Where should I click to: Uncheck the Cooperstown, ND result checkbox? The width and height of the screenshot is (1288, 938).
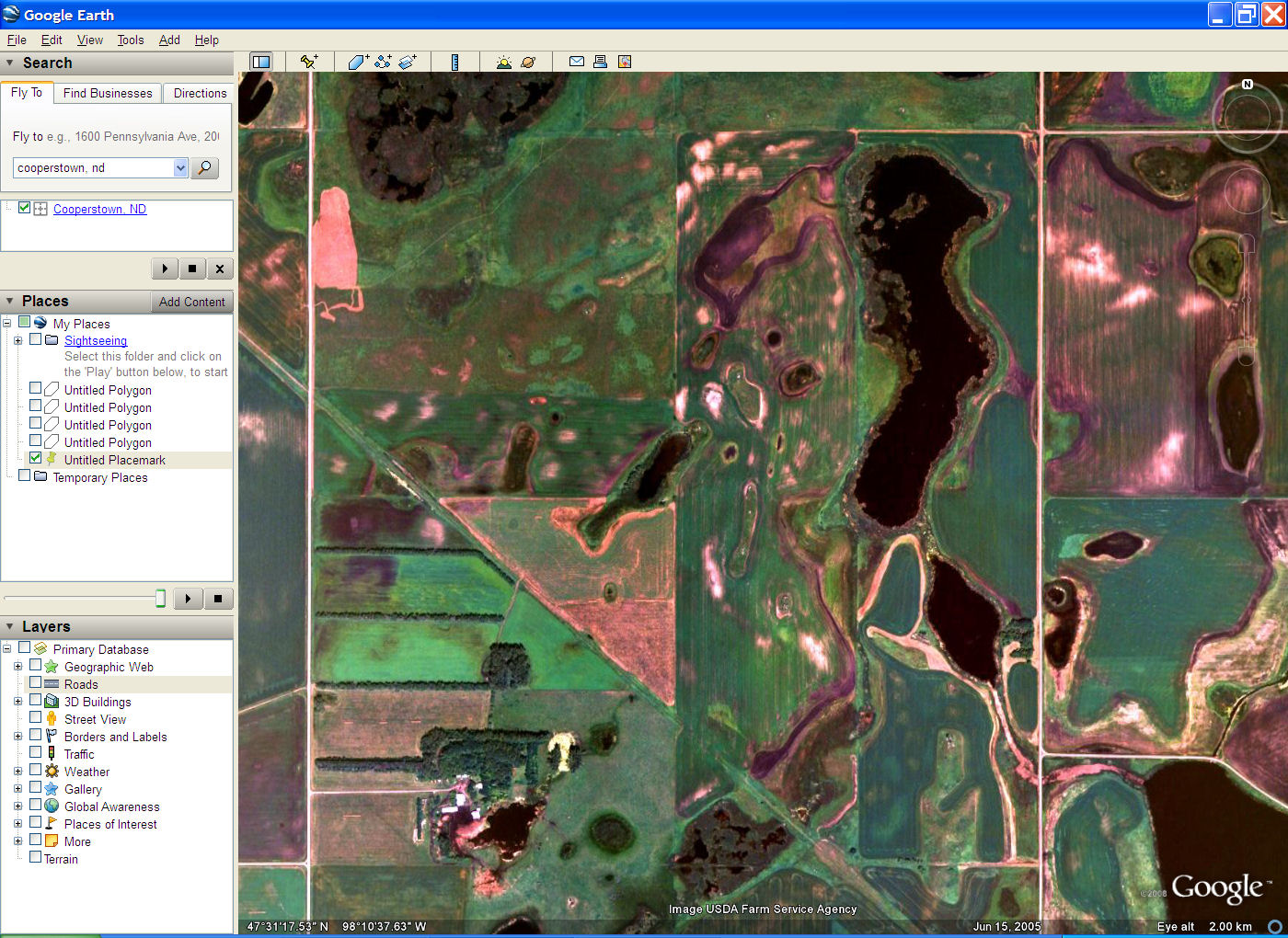[x=24, y=208]
